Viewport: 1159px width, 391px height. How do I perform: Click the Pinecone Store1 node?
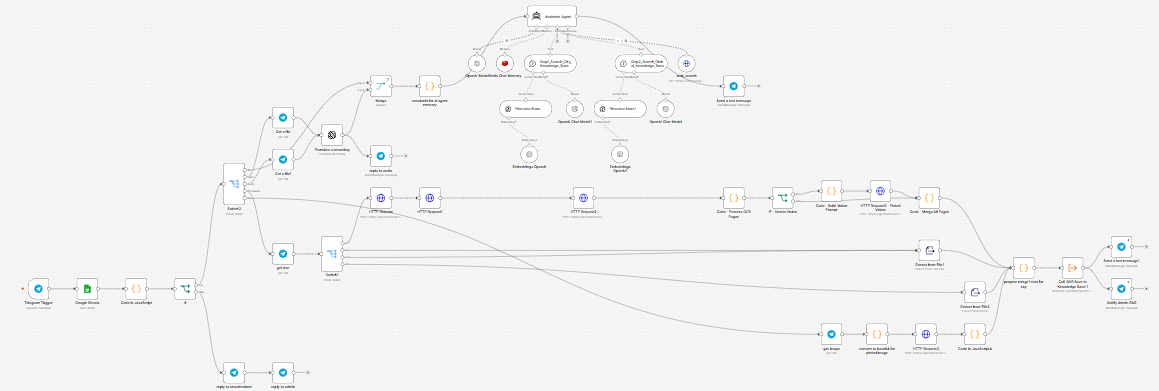[x=619, y=109]
